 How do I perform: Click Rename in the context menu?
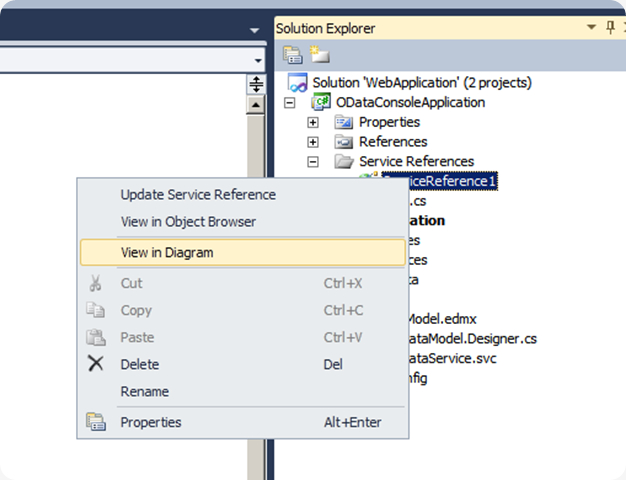click(145, 391)
